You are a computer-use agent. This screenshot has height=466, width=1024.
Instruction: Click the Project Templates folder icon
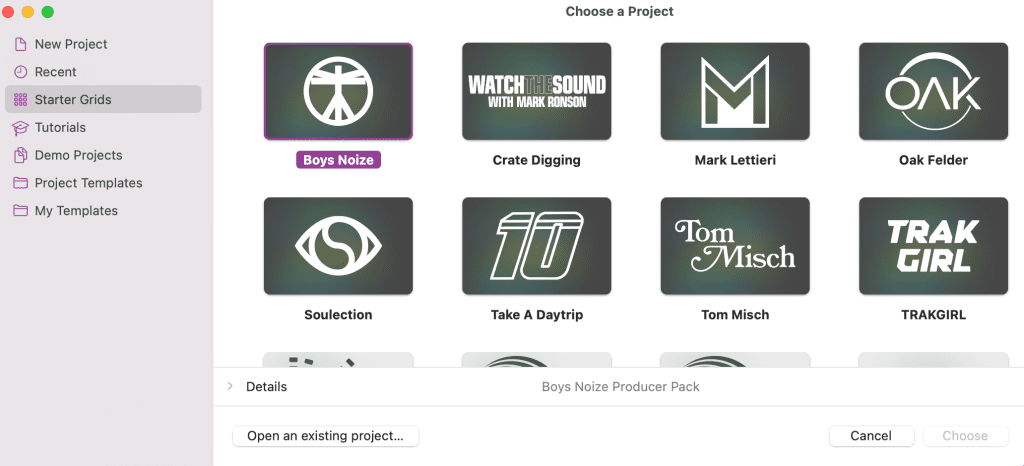(21, 183)
